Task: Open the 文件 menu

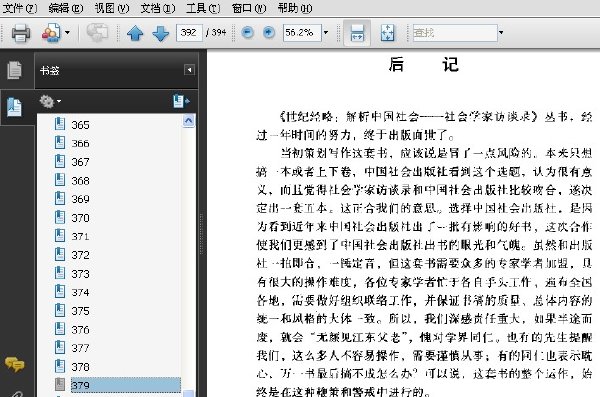Action: pyautogui.click(x=20, y=8)
